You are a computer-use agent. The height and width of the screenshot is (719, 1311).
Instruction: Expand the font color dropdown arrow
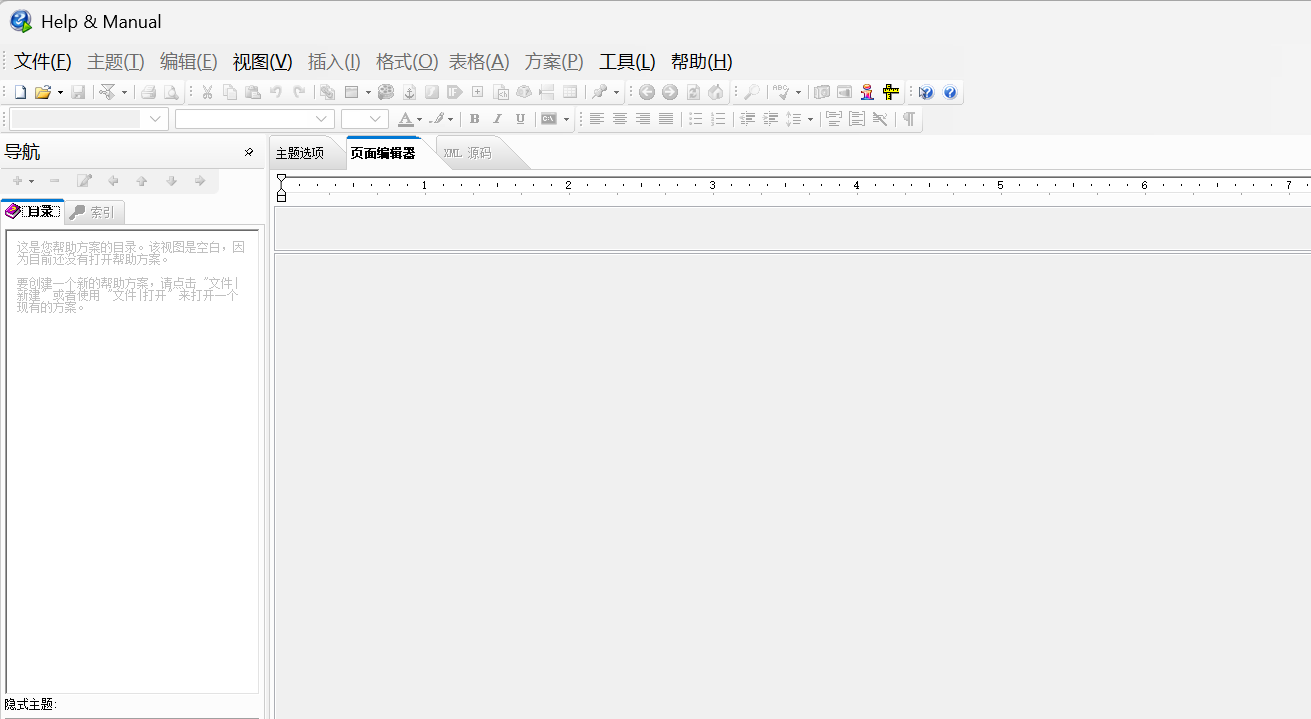(417, 119)
